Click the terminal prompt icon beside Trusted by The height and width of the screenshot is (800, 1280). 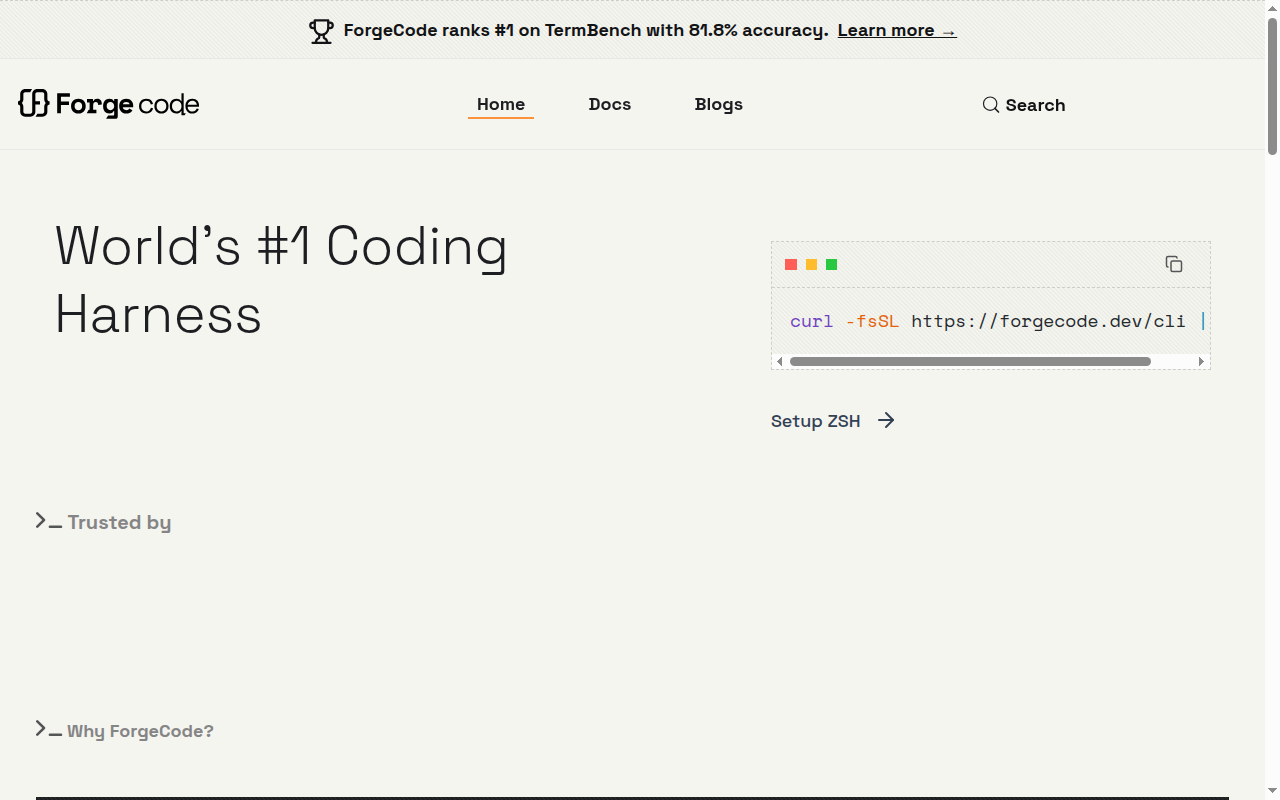click(x=48, y=521)
